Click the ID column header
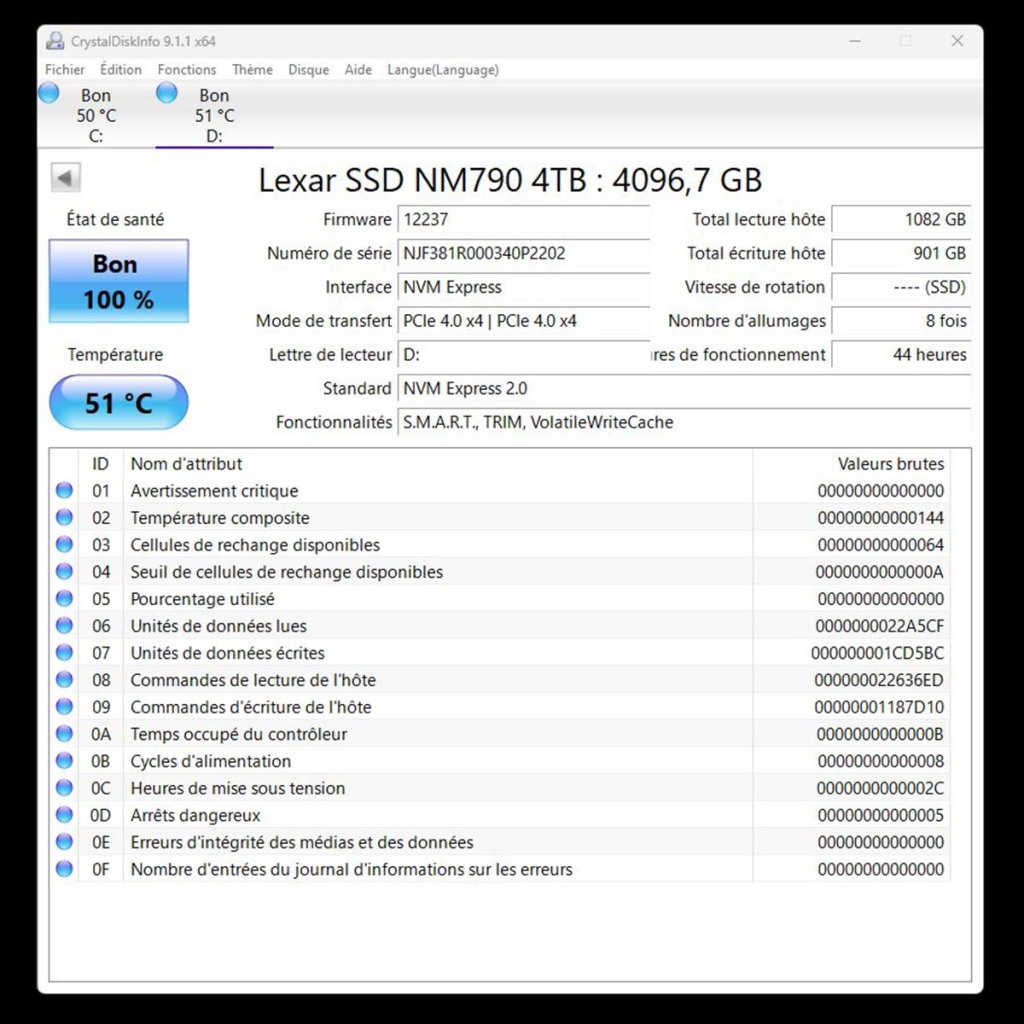Viewport: 1024px width, 1024px height. 101,464
